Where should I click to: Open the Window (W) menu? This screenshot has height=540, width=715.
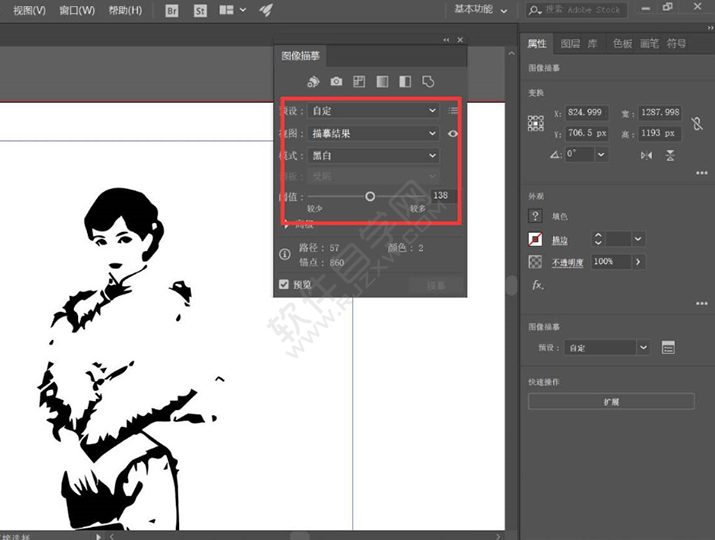click(x=77, y=10)
